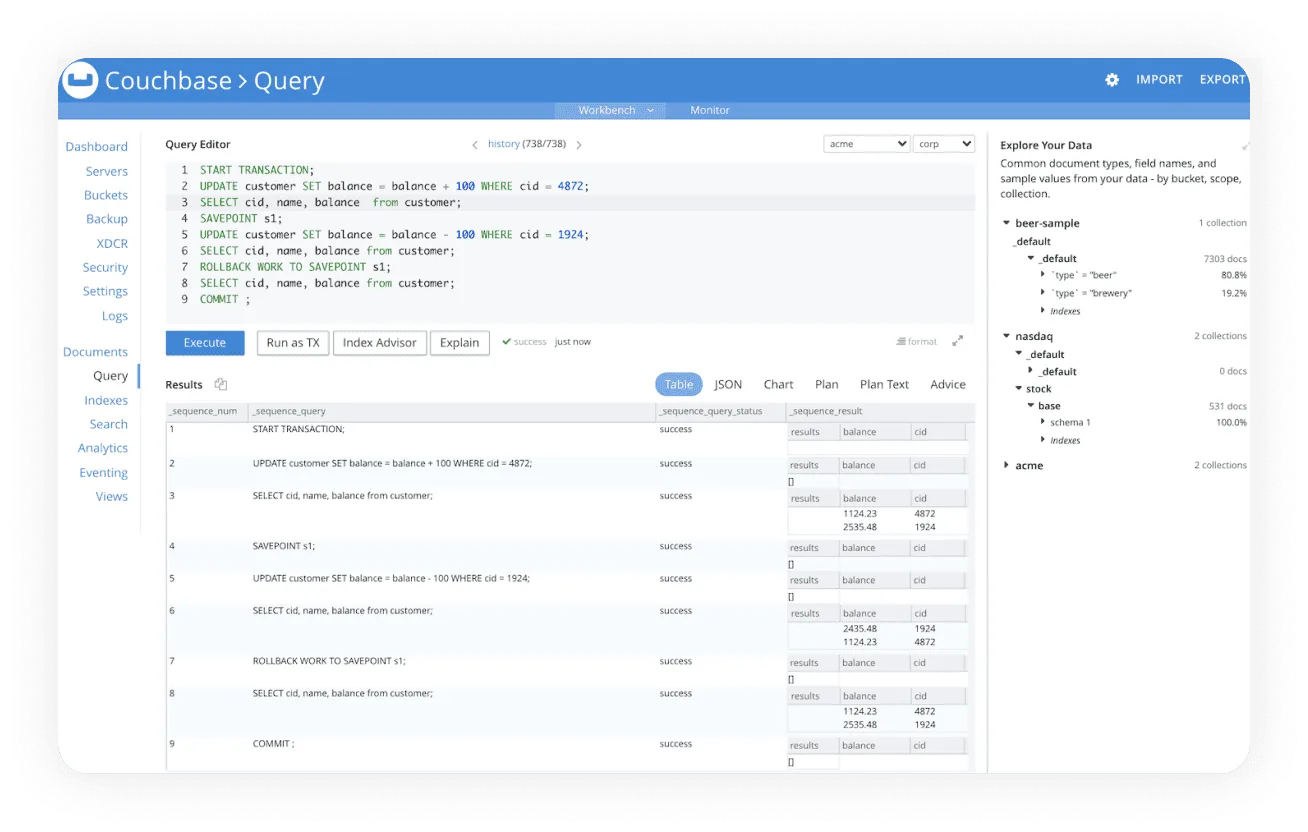Copy results using icon next to Results
The width and height of the screenshot is (1308, 832).
(x=221, y=385)
